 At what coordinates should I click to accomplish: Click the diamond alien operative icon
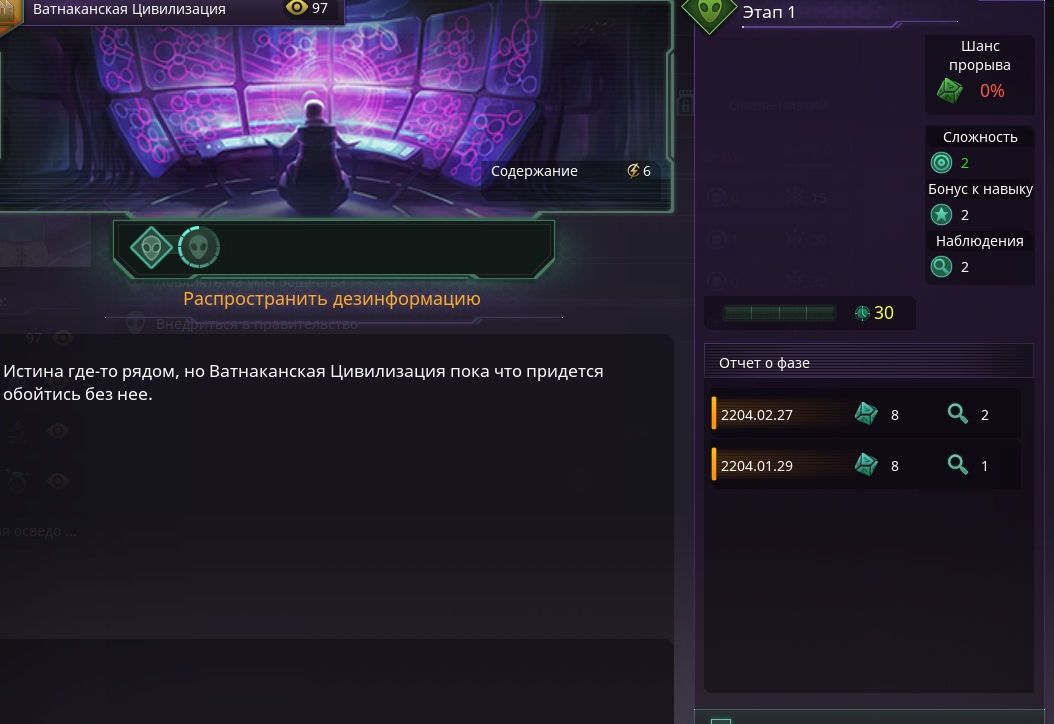pyautogui.click(x=151, y=247)
